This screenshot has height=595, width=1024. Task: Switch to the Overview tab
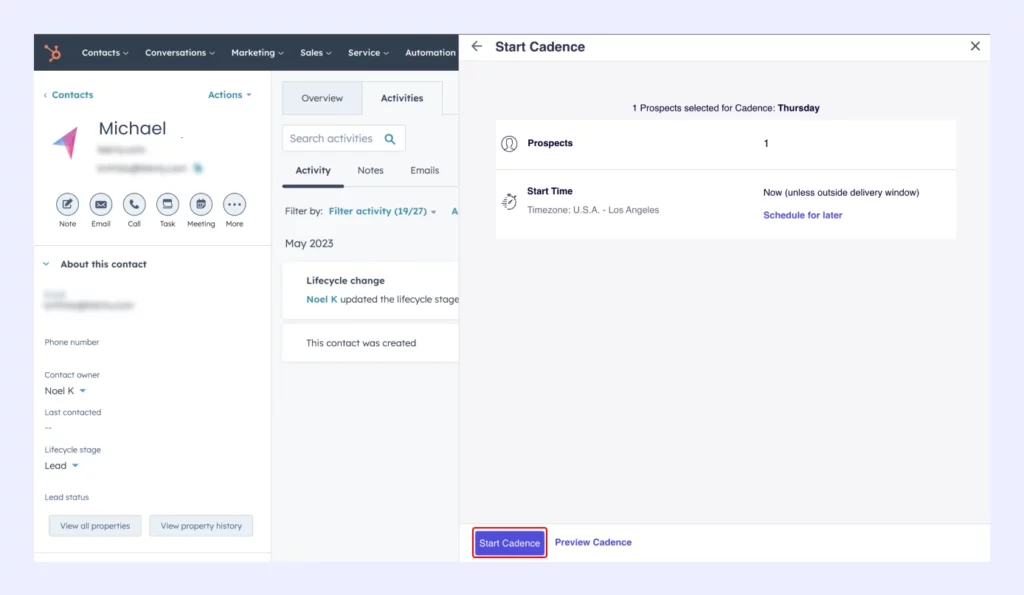click(x=322, y=99)
